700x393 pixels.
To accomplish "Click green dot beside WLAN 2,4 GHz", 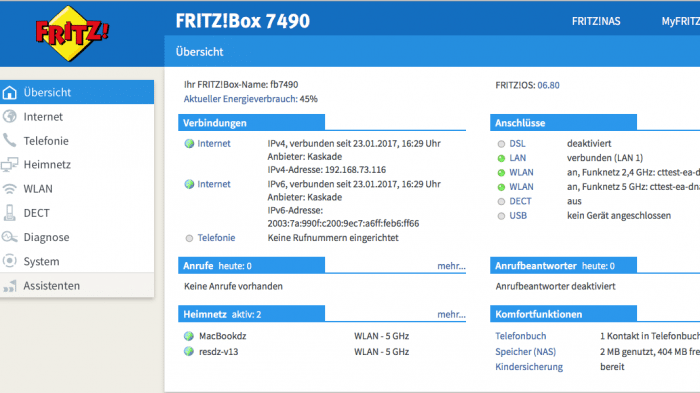I will [501, 172].
